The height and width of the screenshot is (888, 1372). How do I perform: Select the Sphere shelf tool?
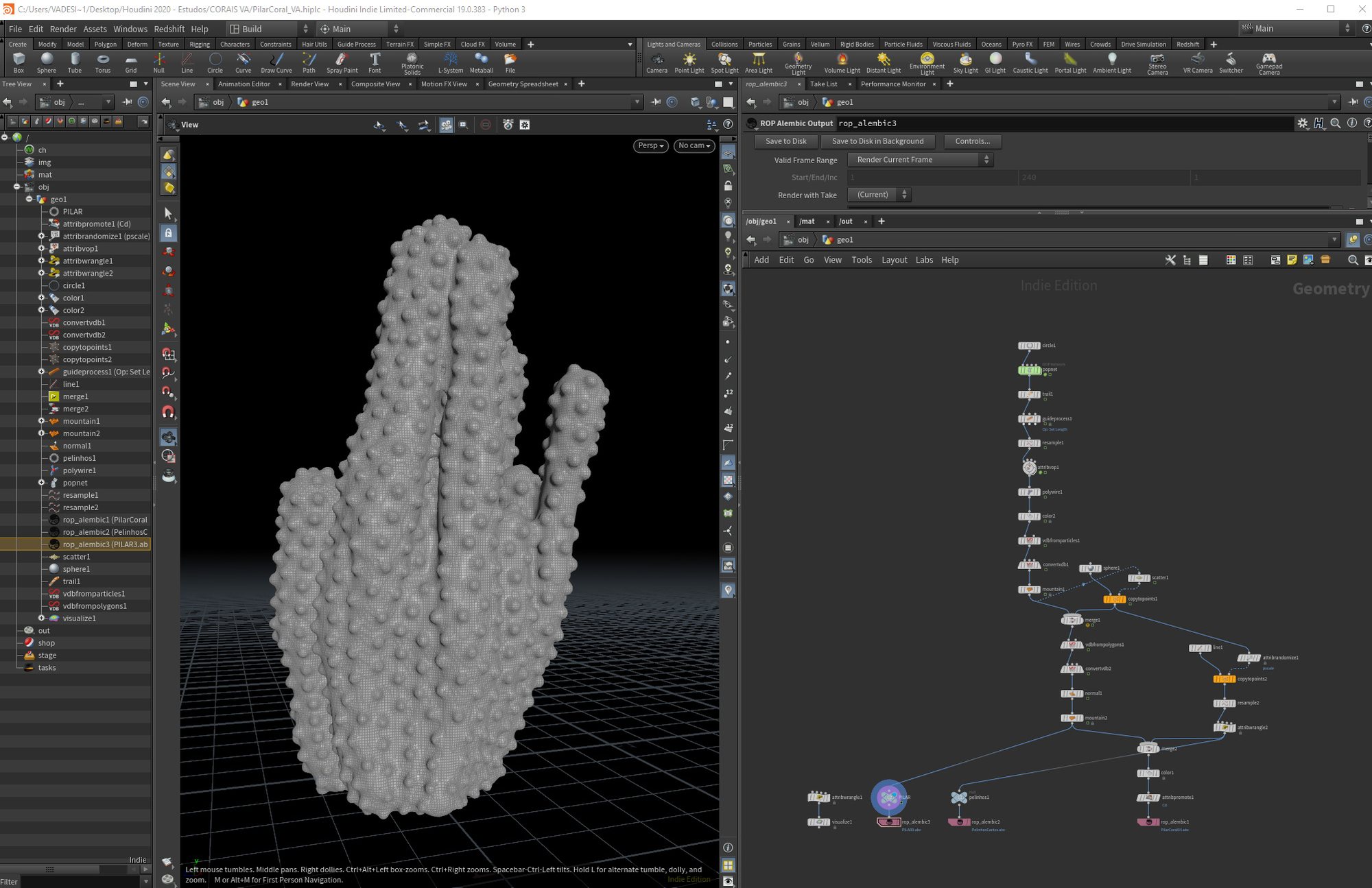click(x=47, y=62)
